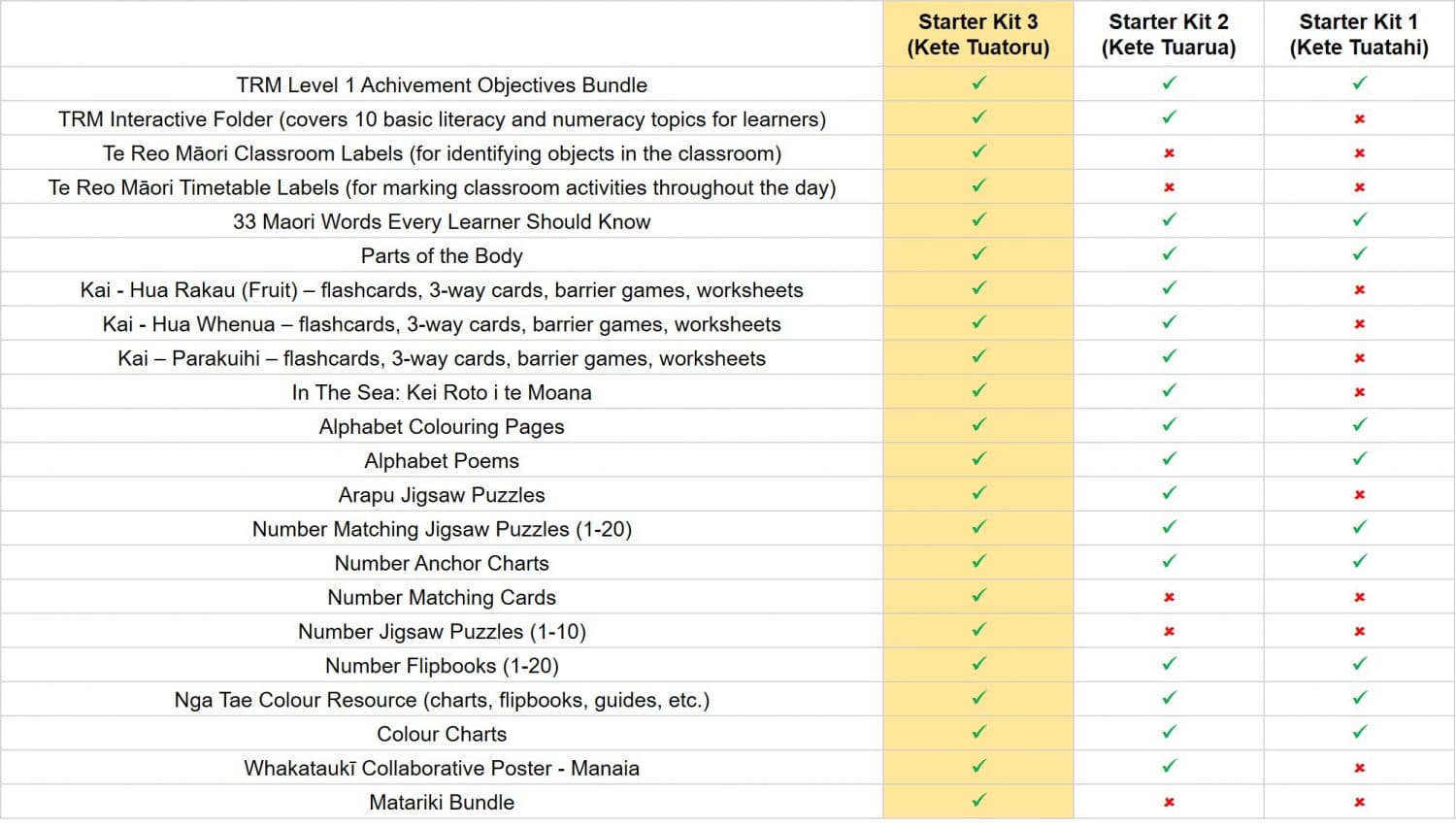Click the In The Sea: Kei Roto i te Moana label

pyautogui.click(x=442, y=392)
